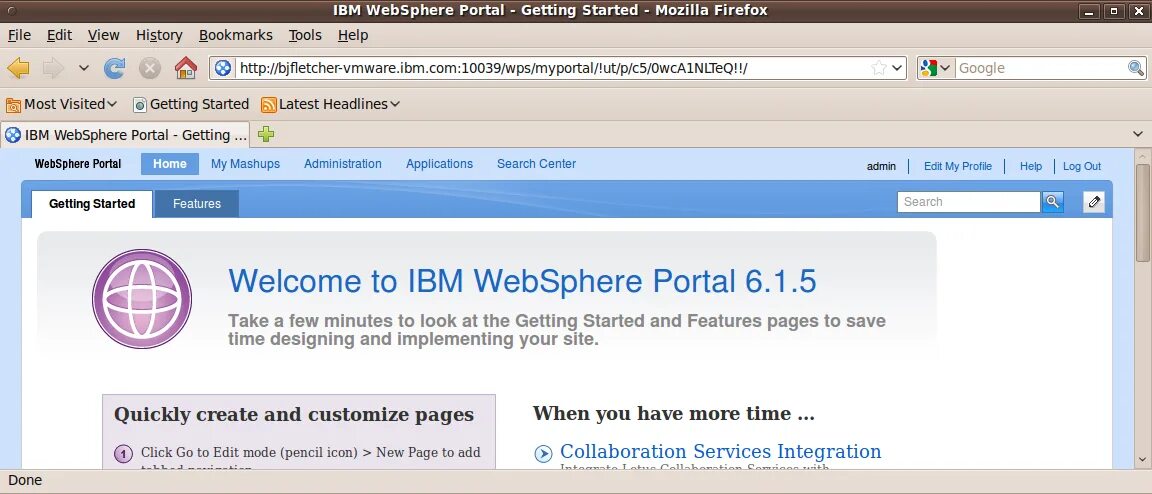Open a new tab with the plus icon

tap(266, 135)
